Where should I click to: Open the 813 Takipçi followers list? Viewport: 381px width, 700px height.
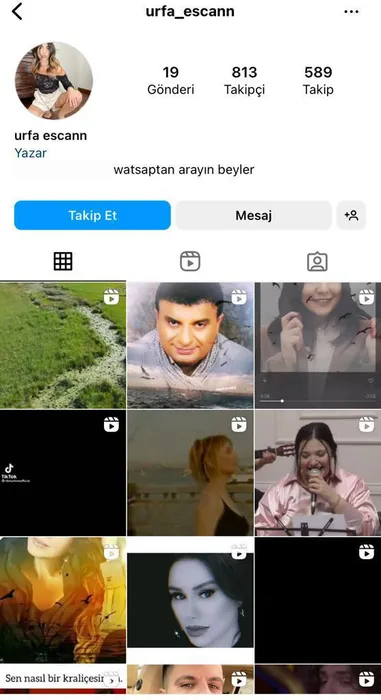(x=244, y=80)
